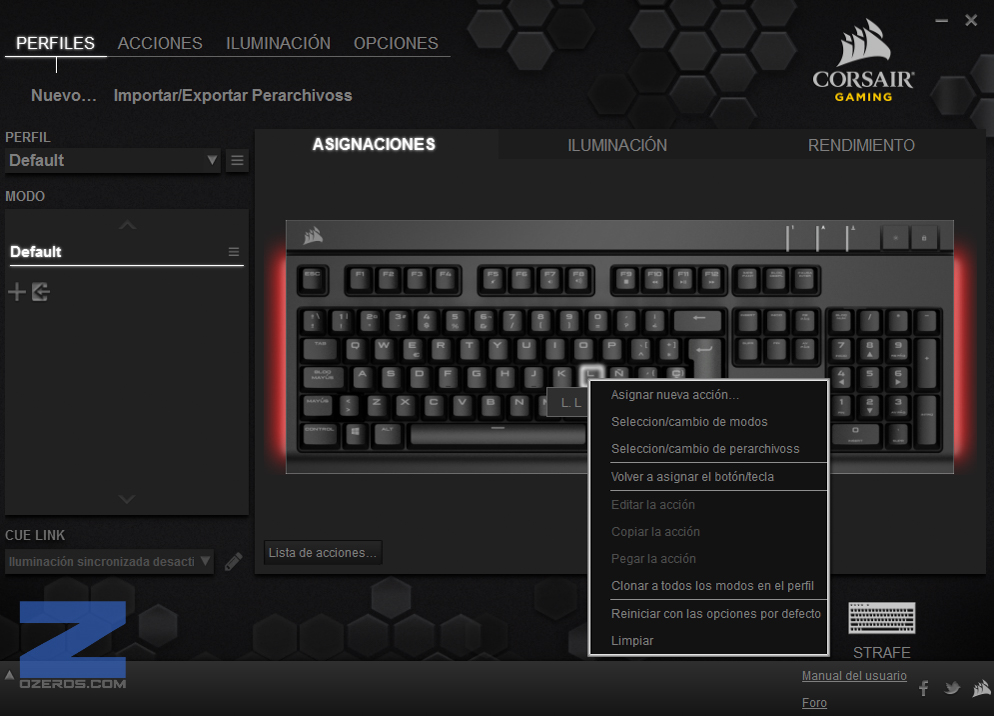This screenshot has height=716, width=994.
Task: Open the Facebook icon link
Action: pyautogui.click(x=924, y=688)
